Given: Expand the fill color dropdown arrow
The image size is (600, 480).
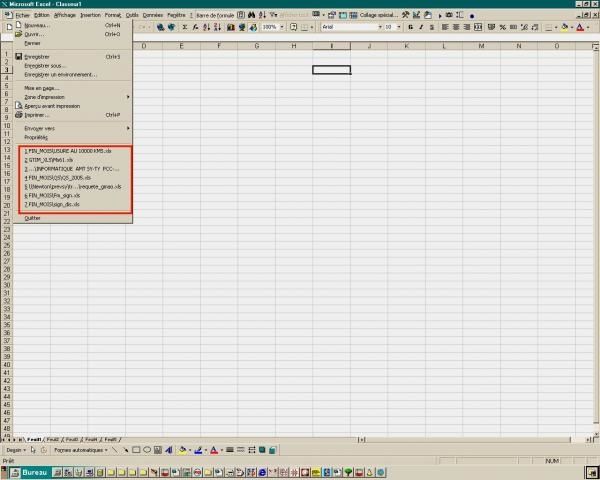Looking at the screenshot, I should [x=572, y=27].
